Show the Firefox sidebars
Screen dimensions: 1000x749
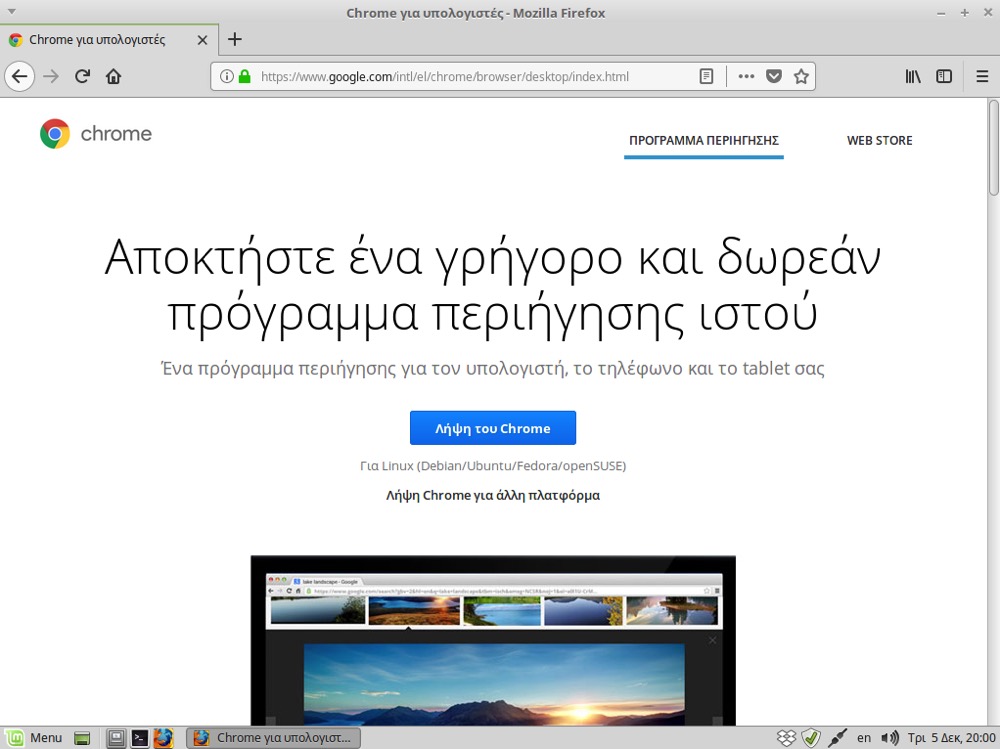coord(944,77)
